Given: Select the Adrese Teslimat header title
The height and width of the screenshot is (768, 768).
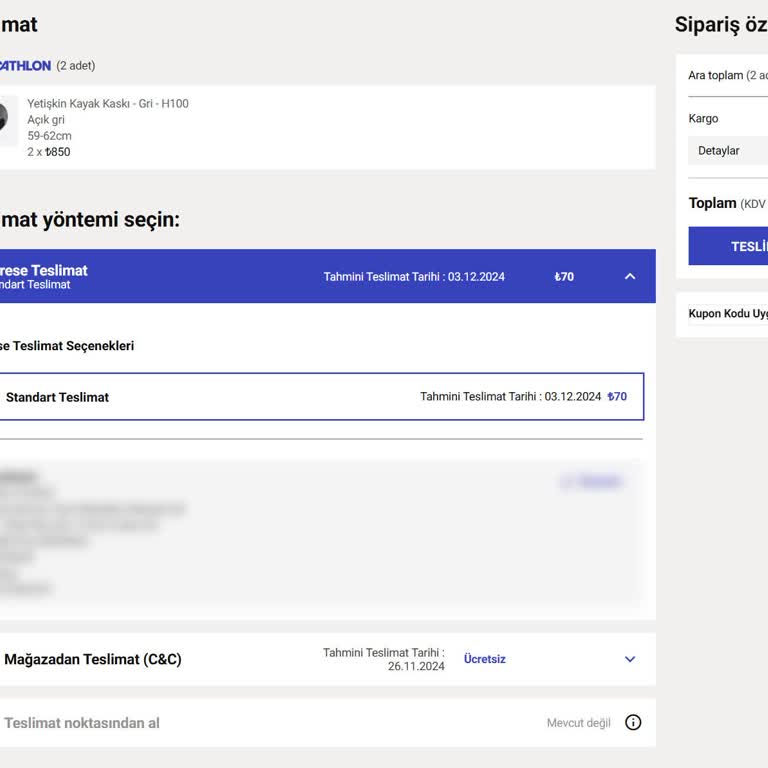Looking at the screenshot, I should tap(44, 270).
